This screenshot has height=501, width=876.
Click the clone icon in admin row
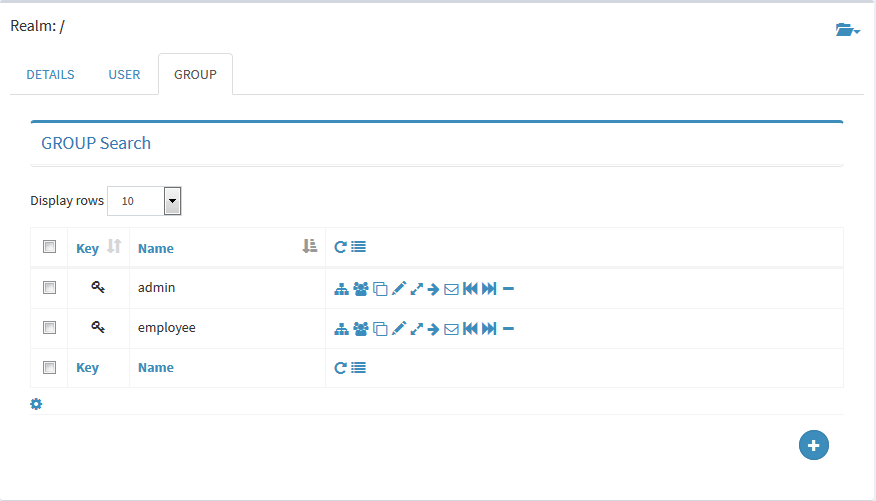pos(380,289)
